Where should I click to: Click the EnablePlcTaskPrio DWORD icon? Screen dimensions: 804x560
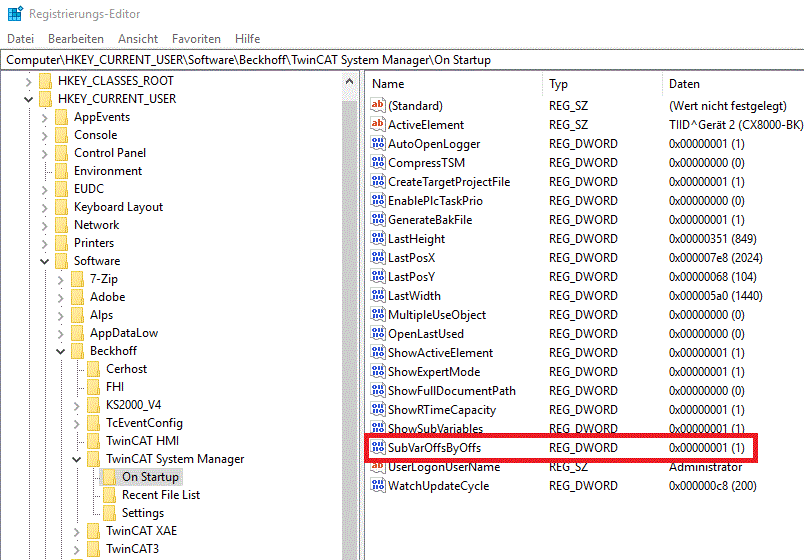coord(378,200)
